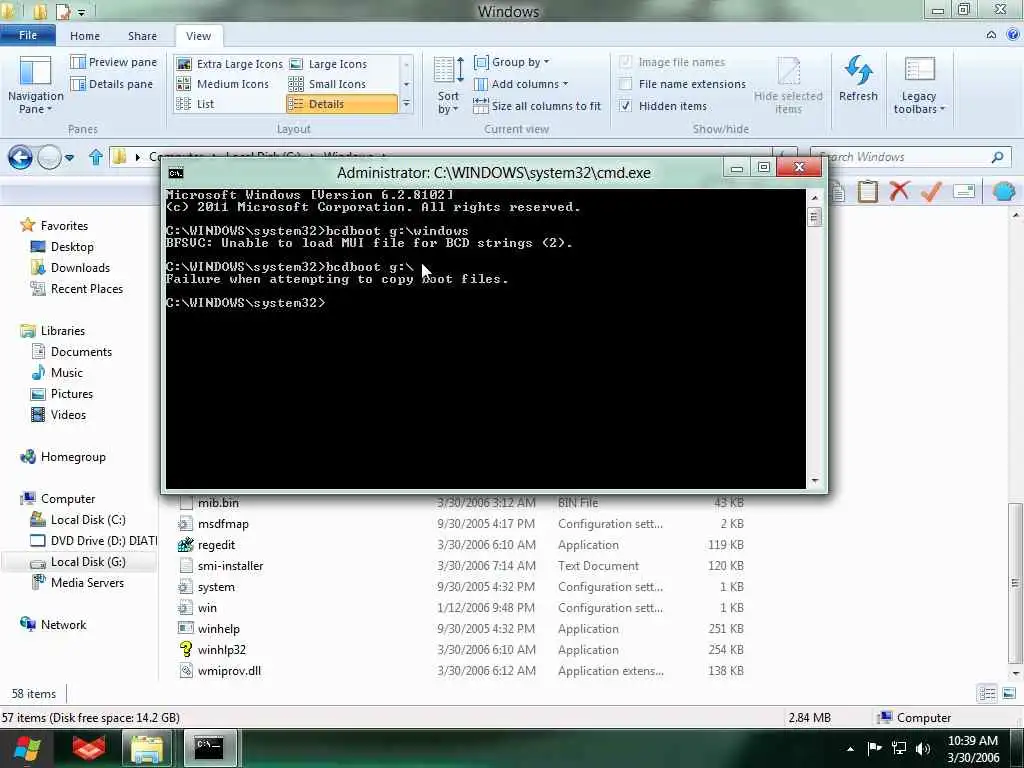Select the smi-installer file row
This screenshot has width=1024, height=768.
(460, 566)
